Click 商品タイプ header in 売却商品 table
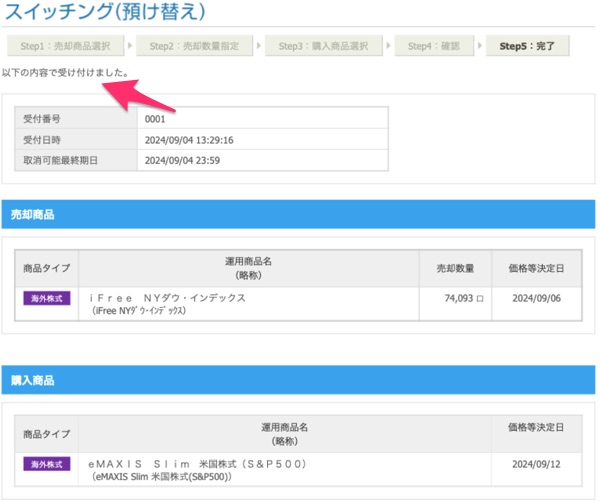This screenshot has width=600, height=503. click(x=47, y=269)
